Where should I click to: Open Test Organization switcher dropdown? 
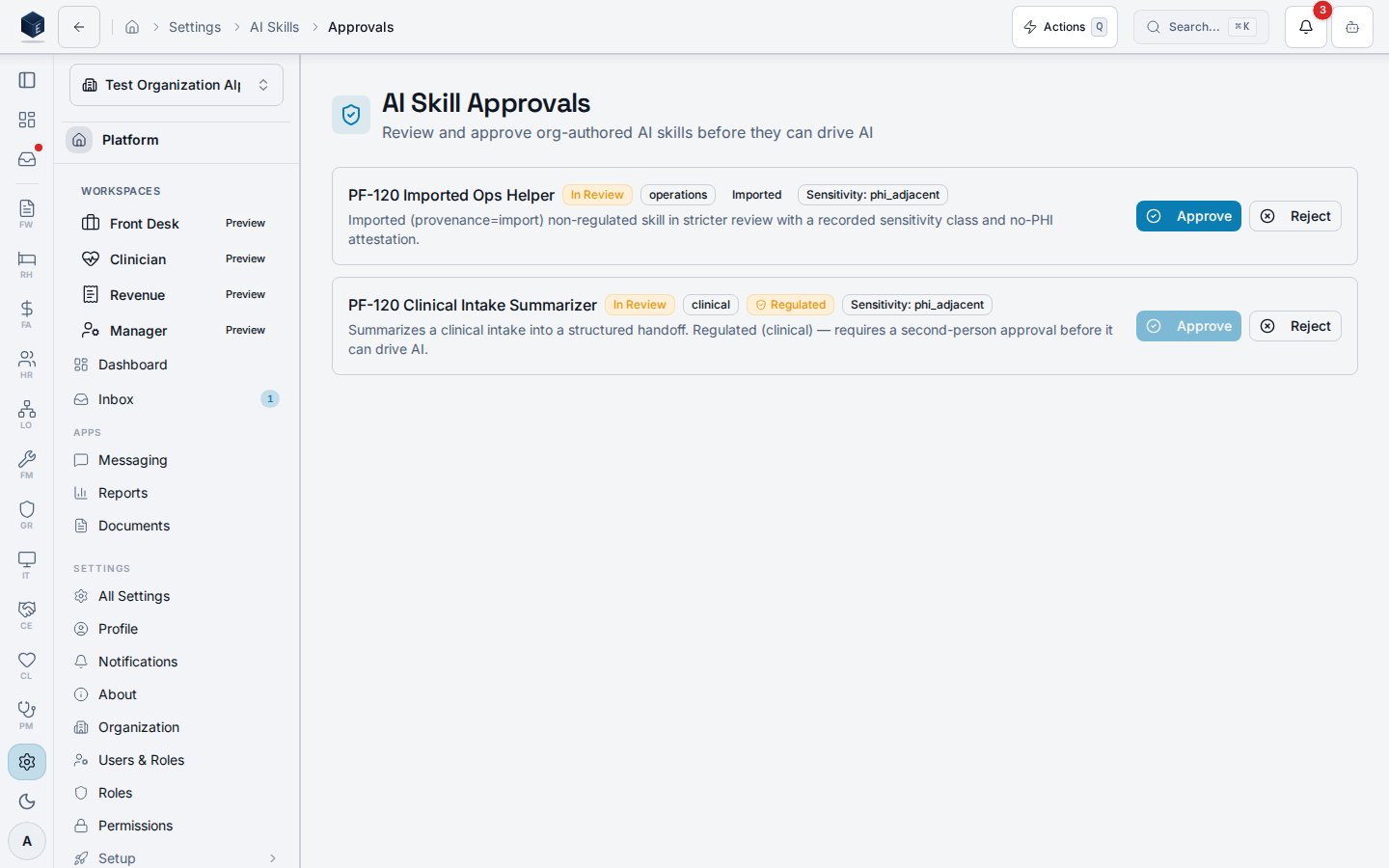point(177,85)
